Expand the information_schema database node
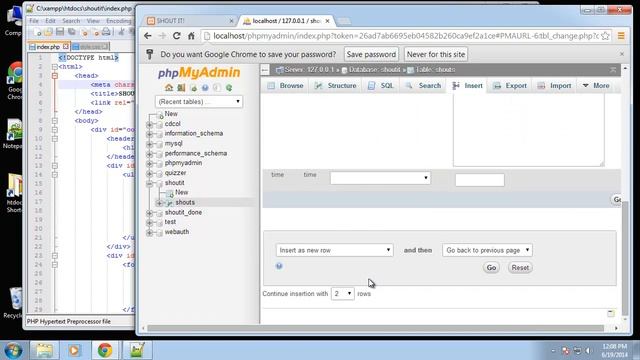 pos(149,134)
